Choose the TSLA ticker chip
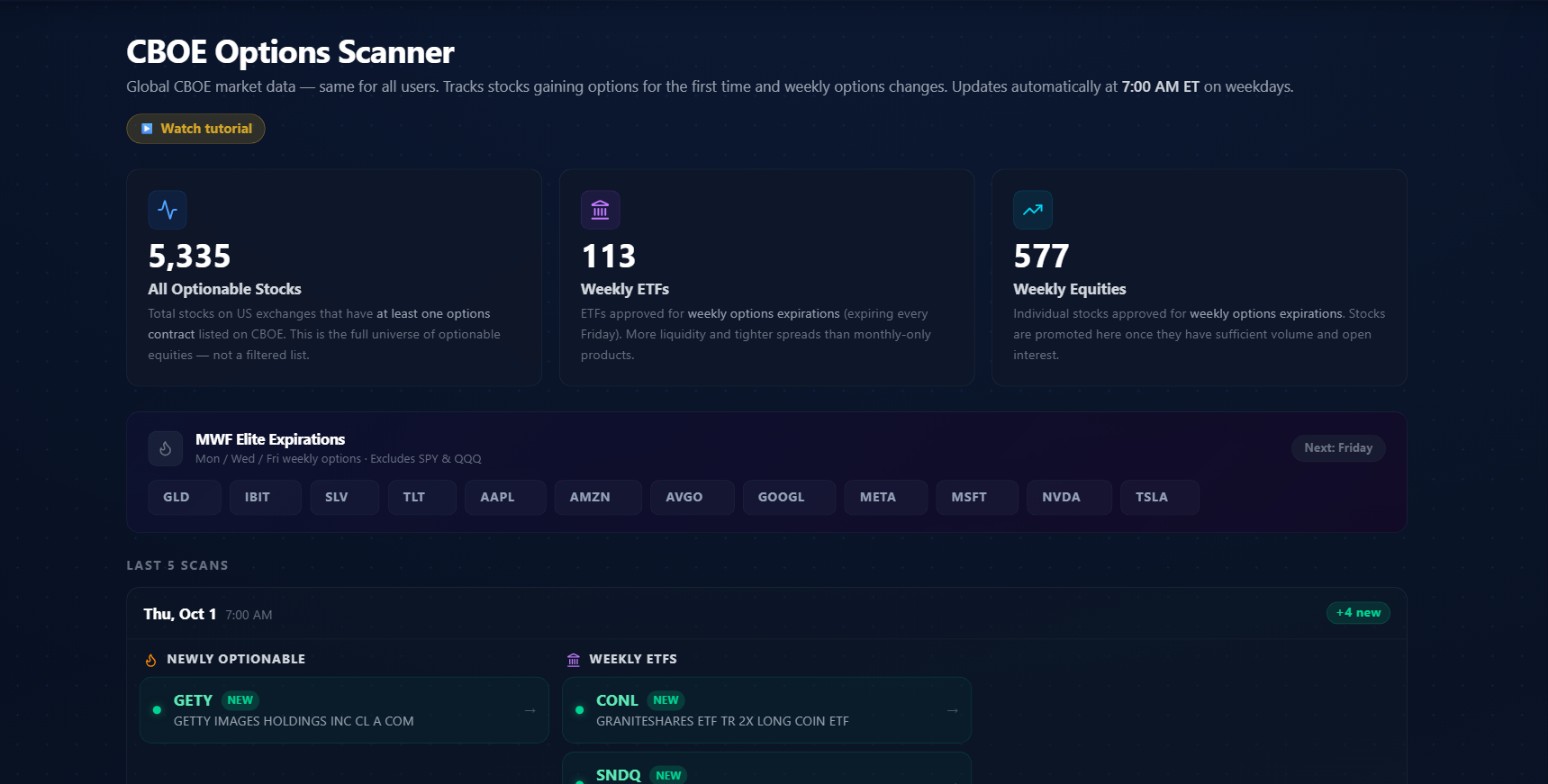The height and width of the screenshot is (784, 1548). [x=1159, y=497]
